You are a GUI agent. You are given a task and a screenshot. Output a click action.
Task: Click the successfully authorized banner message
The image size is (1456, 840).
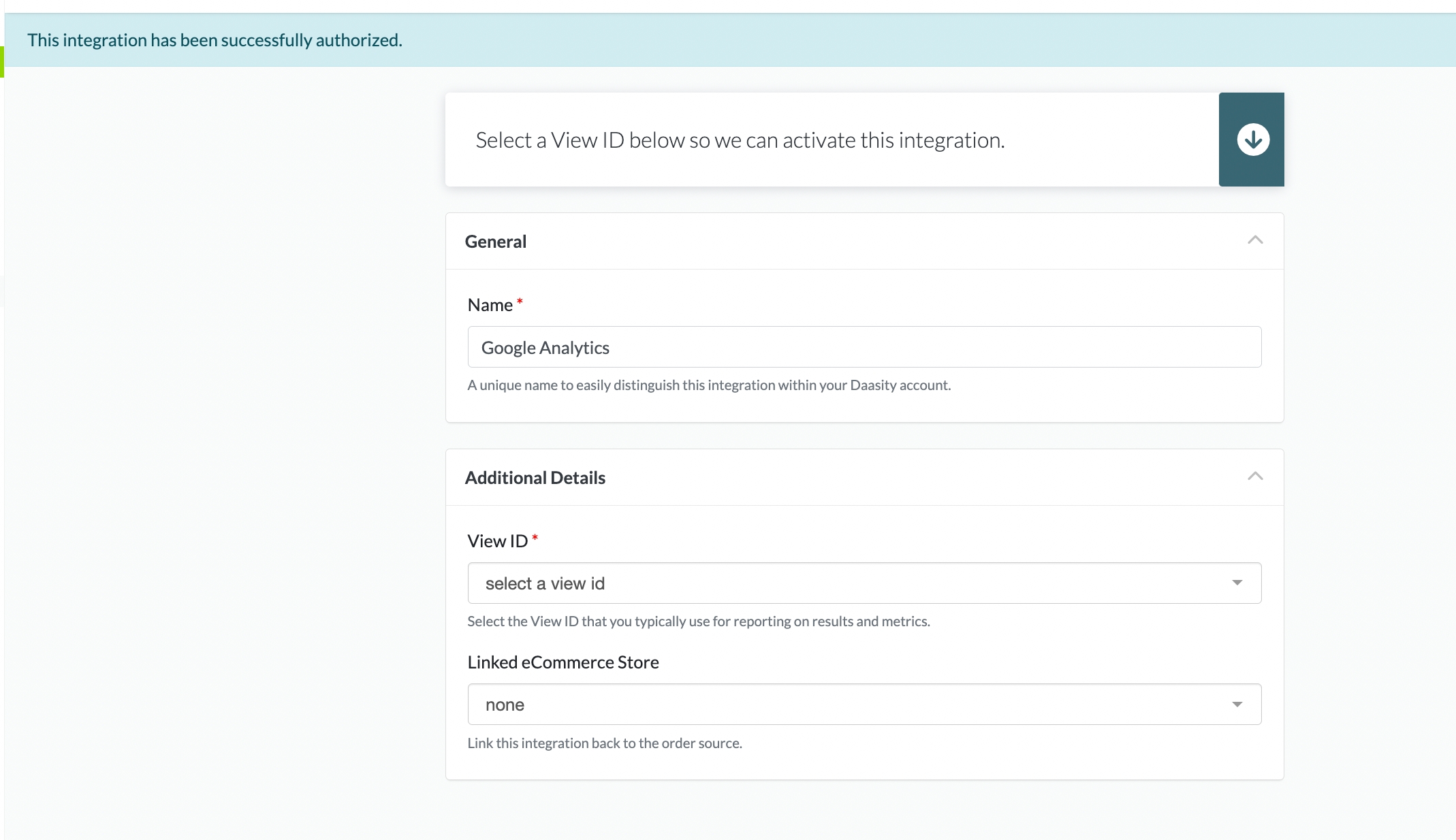[x=215, y=40]
